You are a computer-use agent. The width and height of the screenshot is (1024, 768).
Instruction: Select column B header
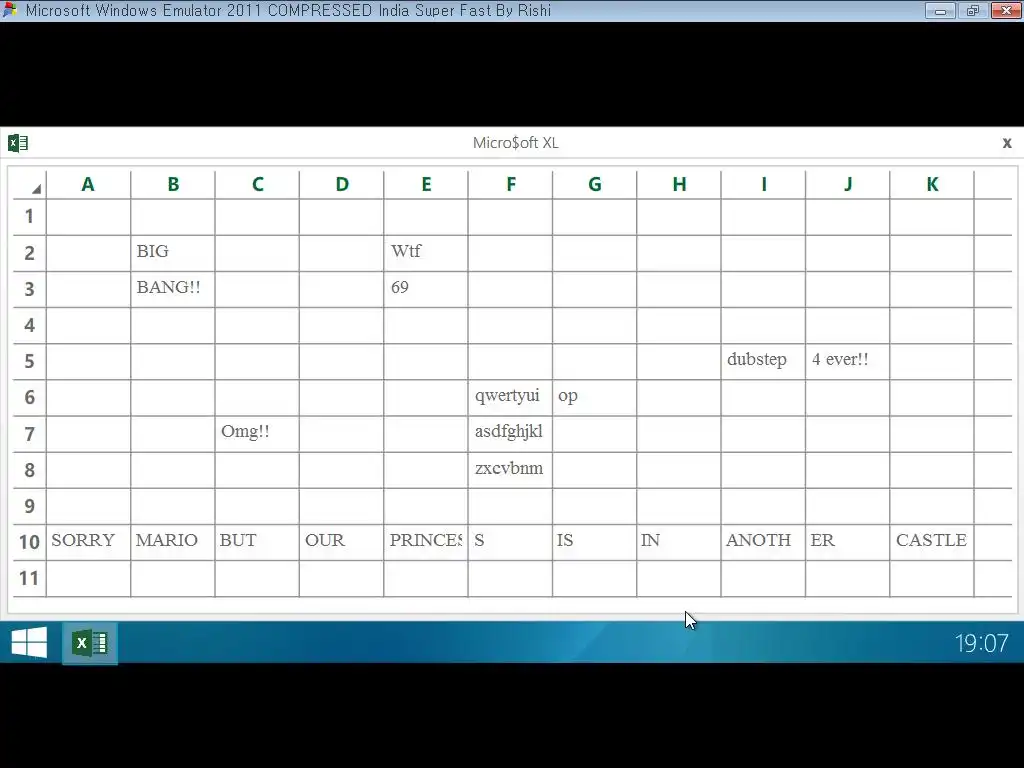[173, 185]
